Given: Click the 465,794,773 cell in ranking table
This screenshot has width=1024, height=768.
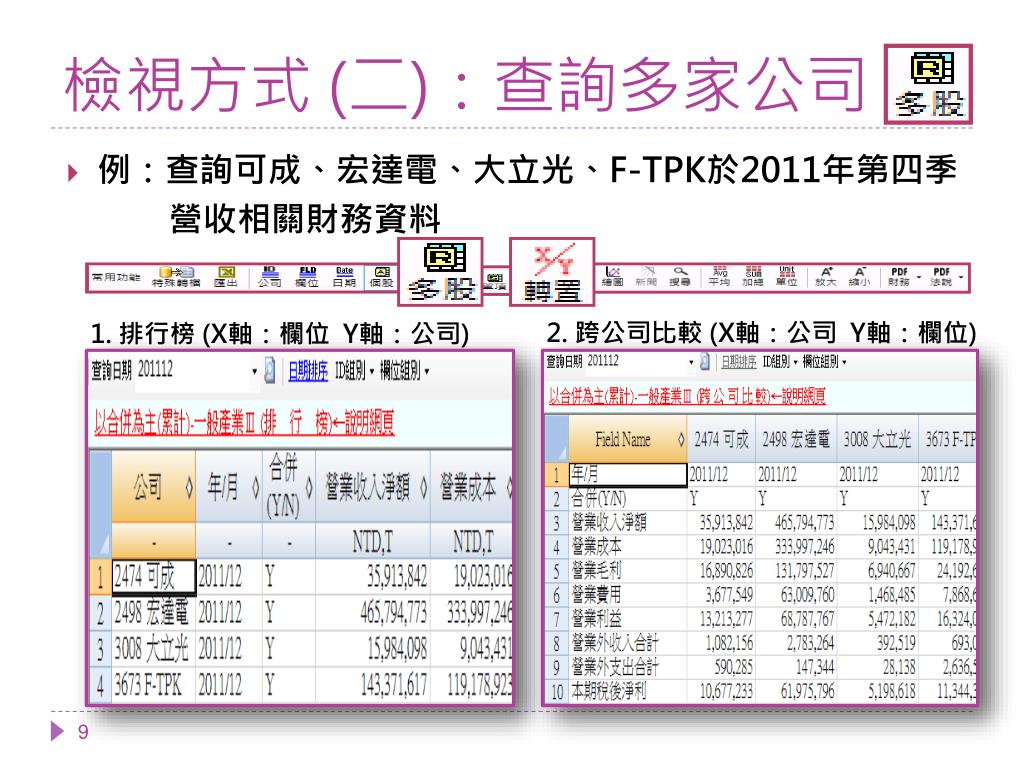Looking at the screenshot, I should coord(372,613).
